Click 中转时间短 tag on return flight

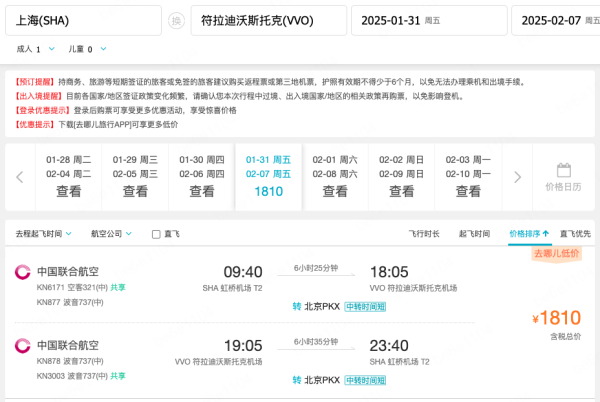pos(365,380)
